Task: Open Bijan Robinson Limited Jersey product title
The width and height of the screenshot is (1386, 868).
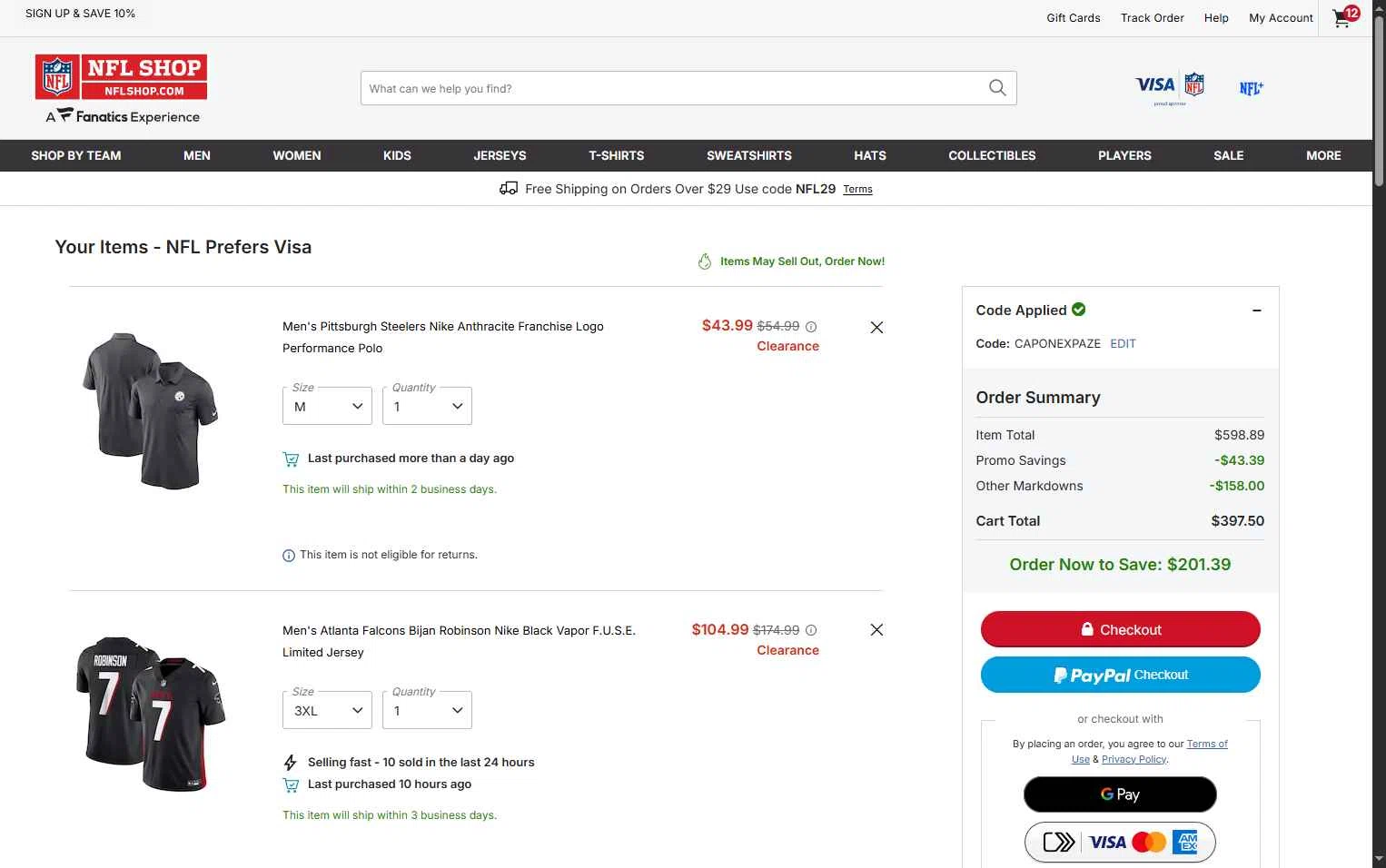Action: pyautogui.click(x=459, y=641)
